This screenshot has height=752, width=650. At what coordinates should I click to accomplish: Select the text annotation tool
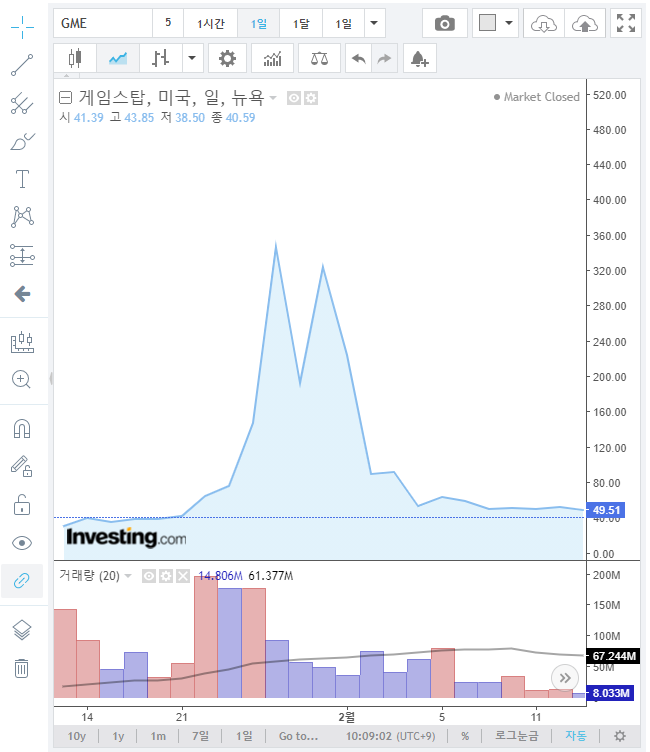22,179
